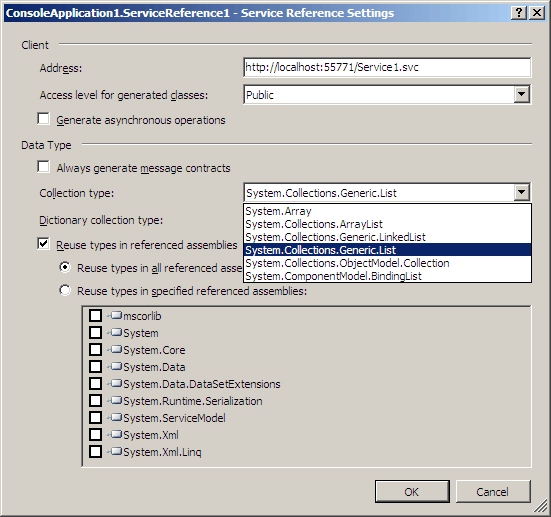Open the Access level dropdown arrow
The height and width of the screenshot is (517, 551).
pyautogui.click(x=522, y=94)
